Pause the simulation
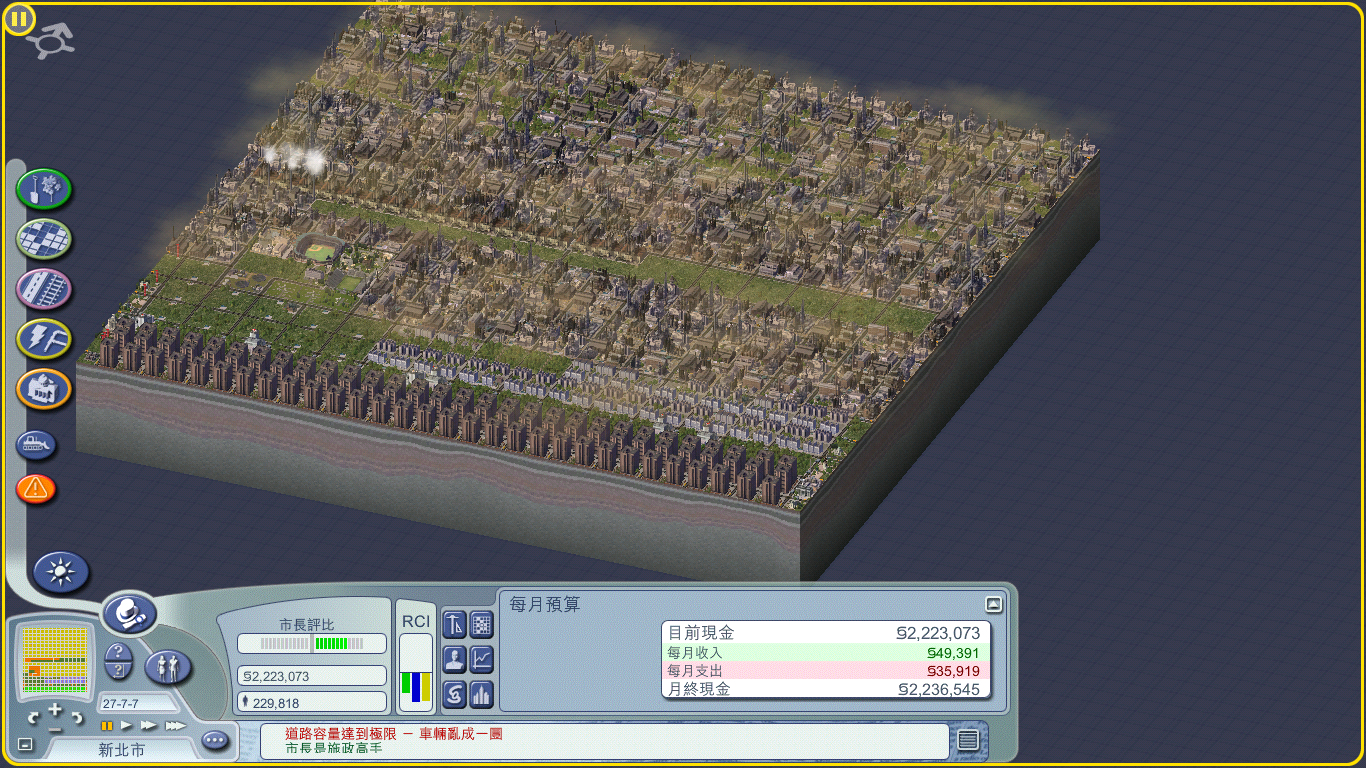 106,725
